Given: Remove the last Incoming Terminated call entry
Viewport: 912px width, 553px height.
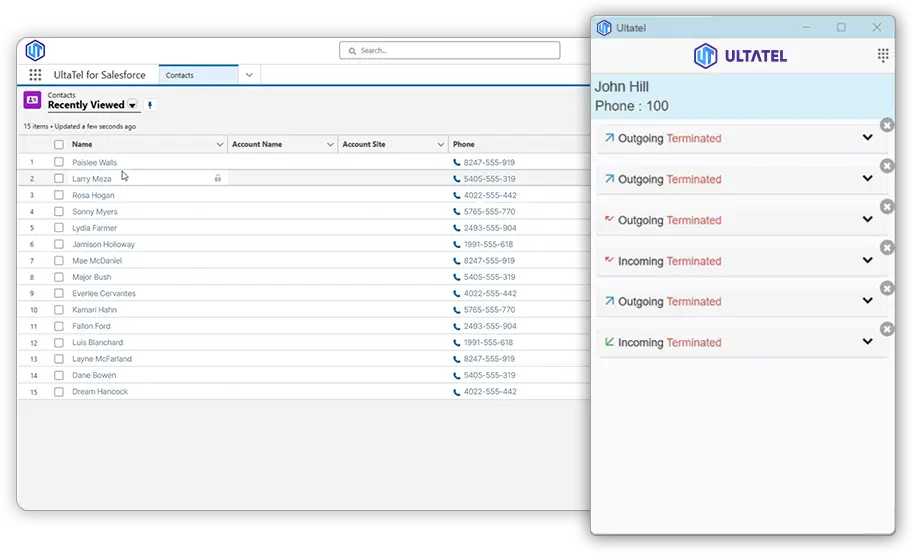Looking at the screenshot, I should [886, 329].
